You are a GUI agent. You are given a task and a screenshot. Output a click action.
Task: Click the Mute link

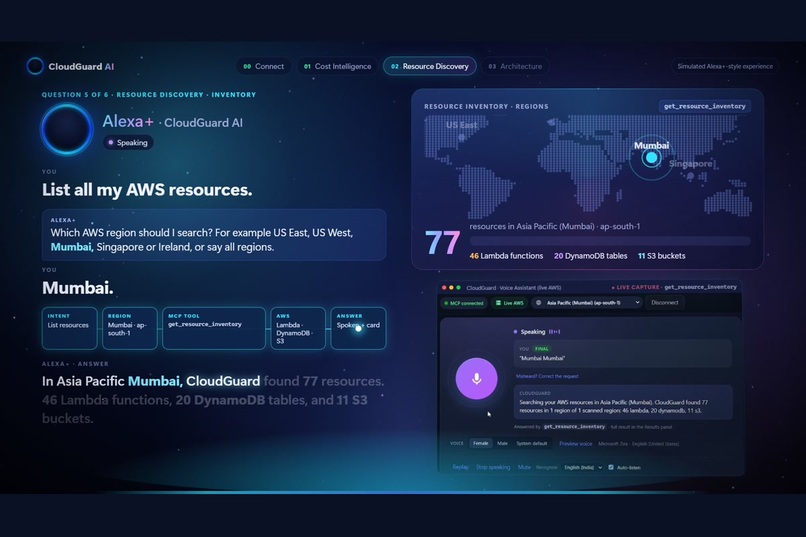pyautogui.click(x=524, y=467)
